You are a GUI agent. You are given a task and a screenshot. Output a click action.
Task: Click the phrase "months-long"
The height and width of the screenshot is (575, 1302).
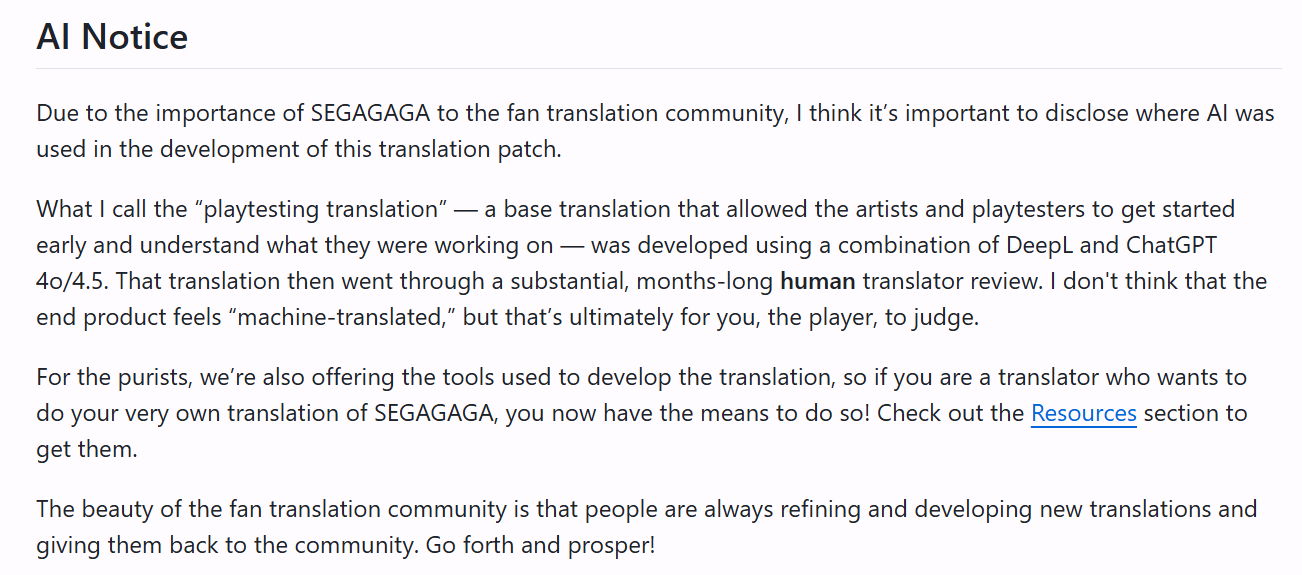tap(707, 281)
